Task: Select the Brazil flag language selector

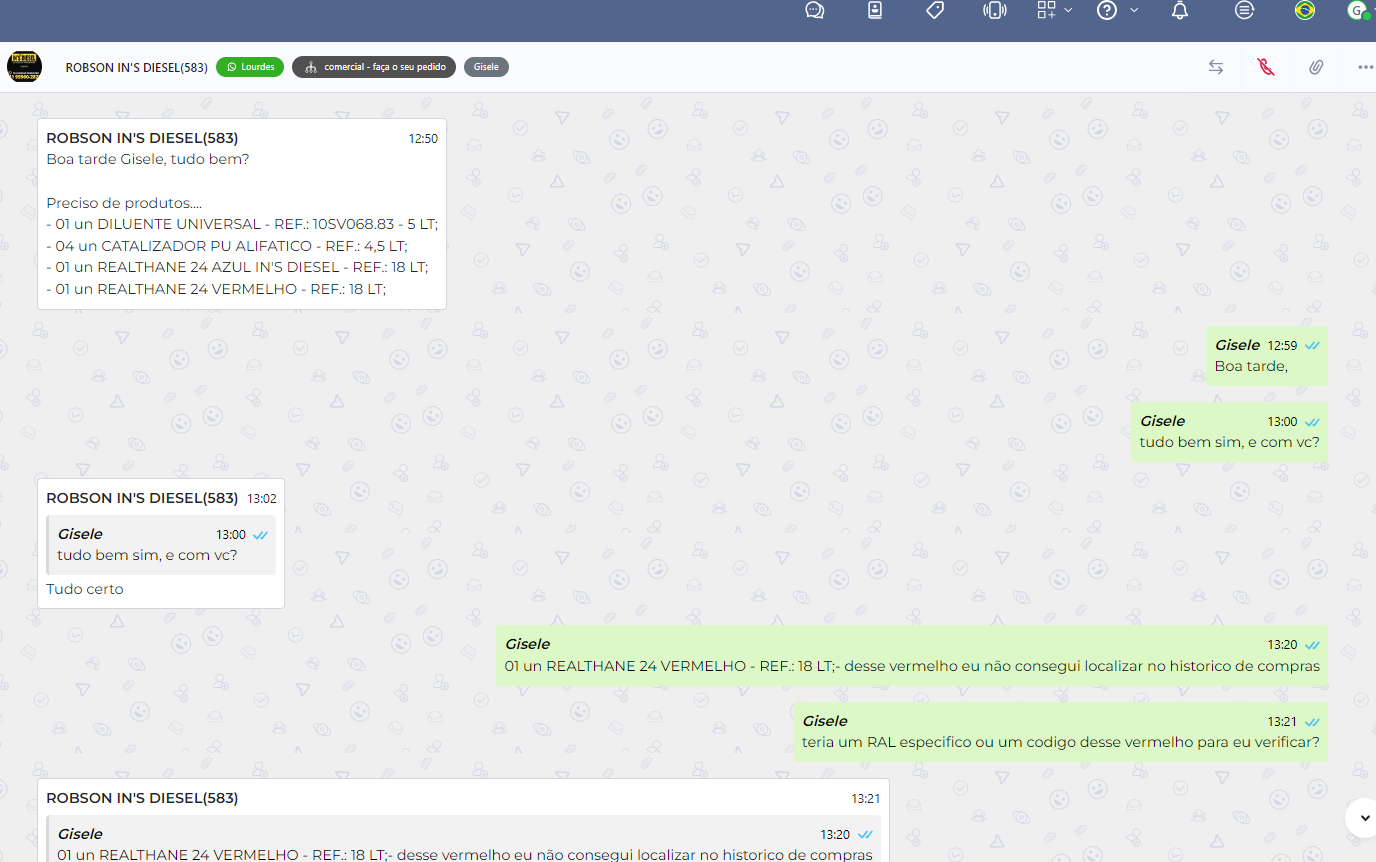Action: pos(1304,11)
